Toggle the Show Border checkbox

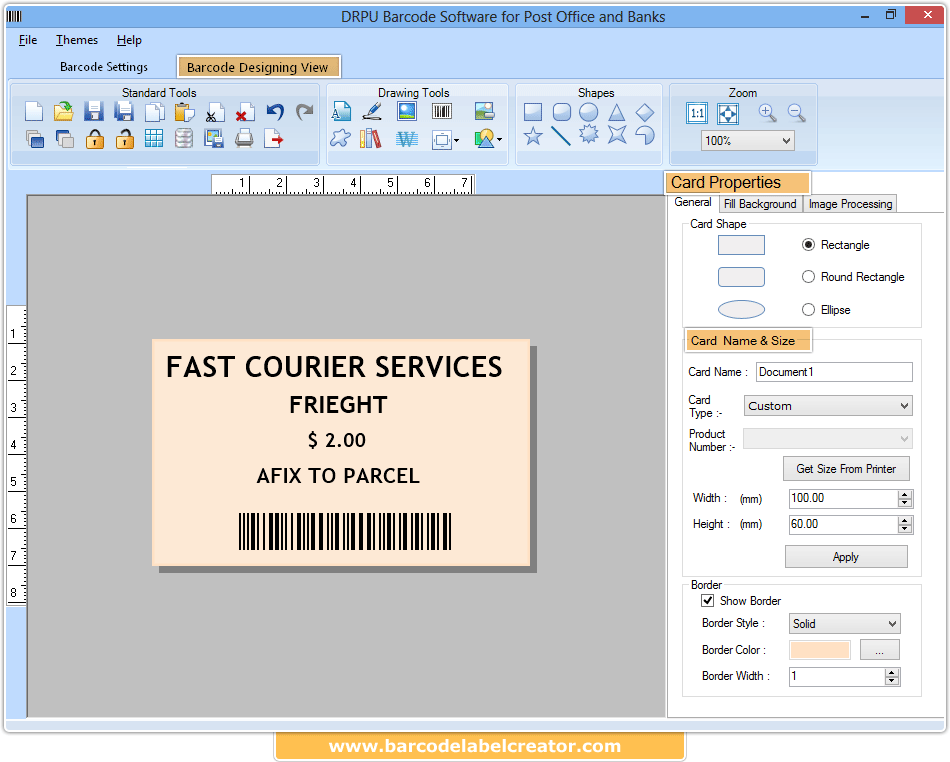tap(707, 600)
